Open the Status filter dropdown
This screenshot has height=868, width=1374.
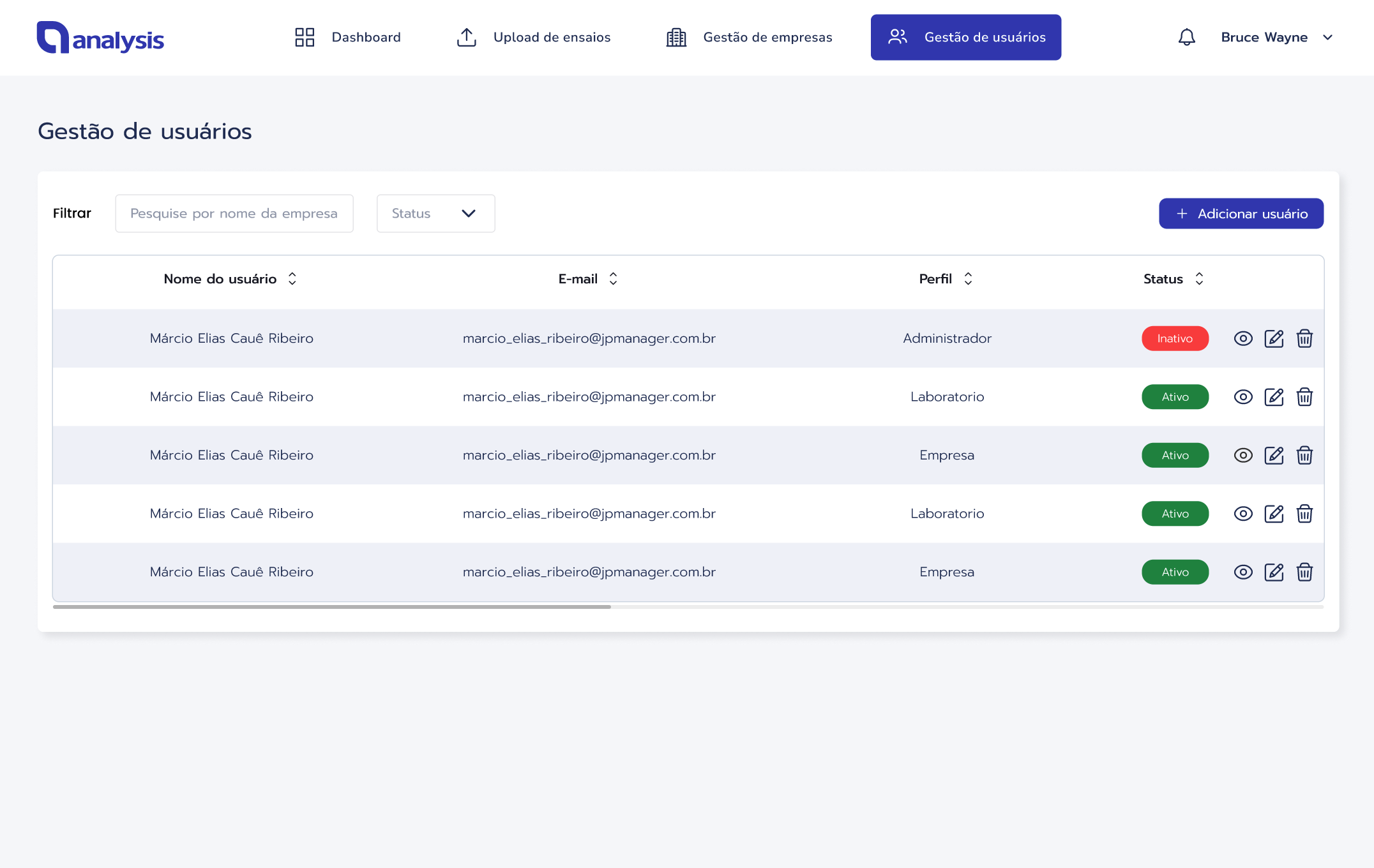(435, 214)
